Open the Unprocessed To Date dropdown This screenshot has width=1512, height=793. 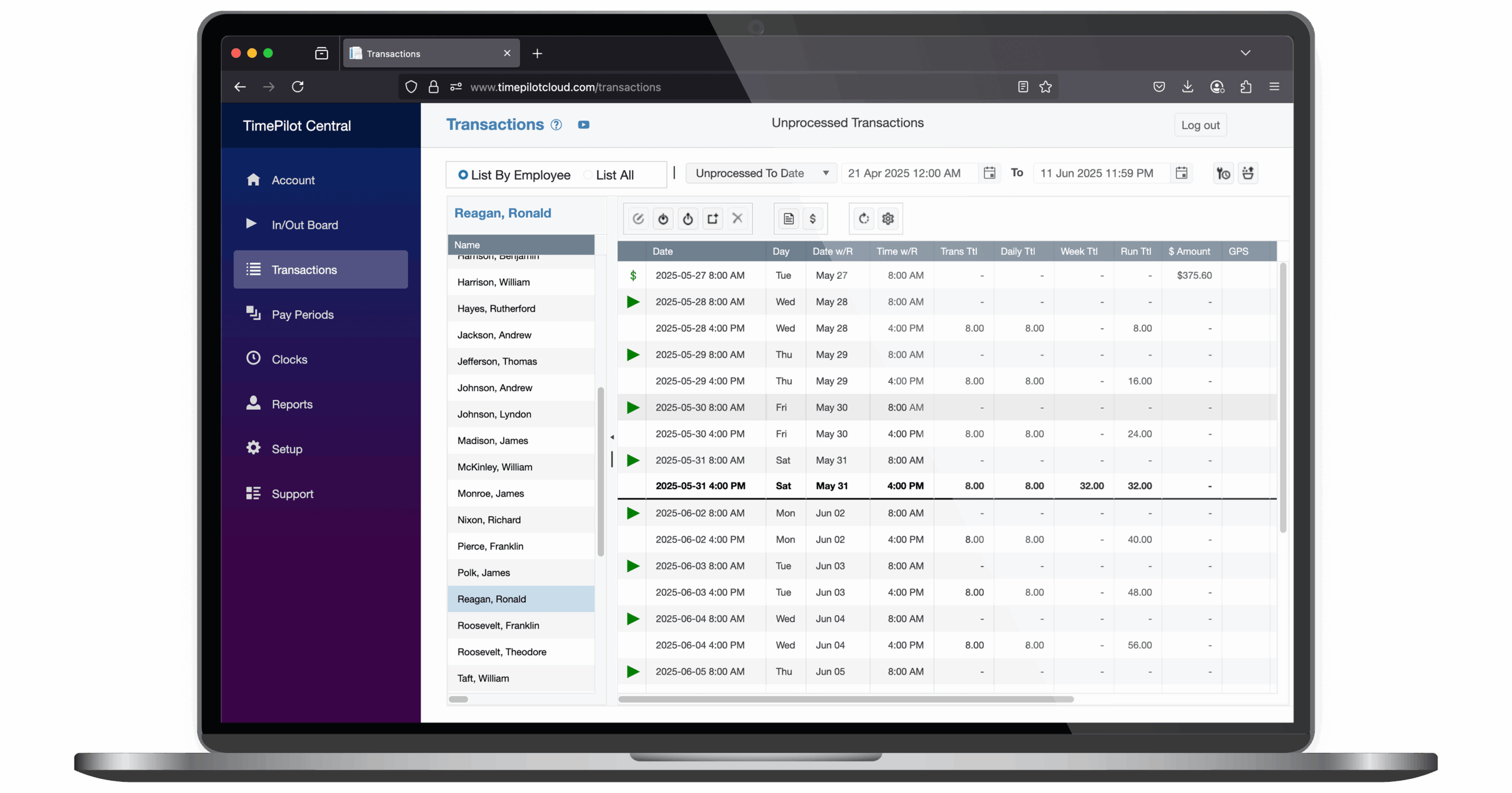click(761, 173)
